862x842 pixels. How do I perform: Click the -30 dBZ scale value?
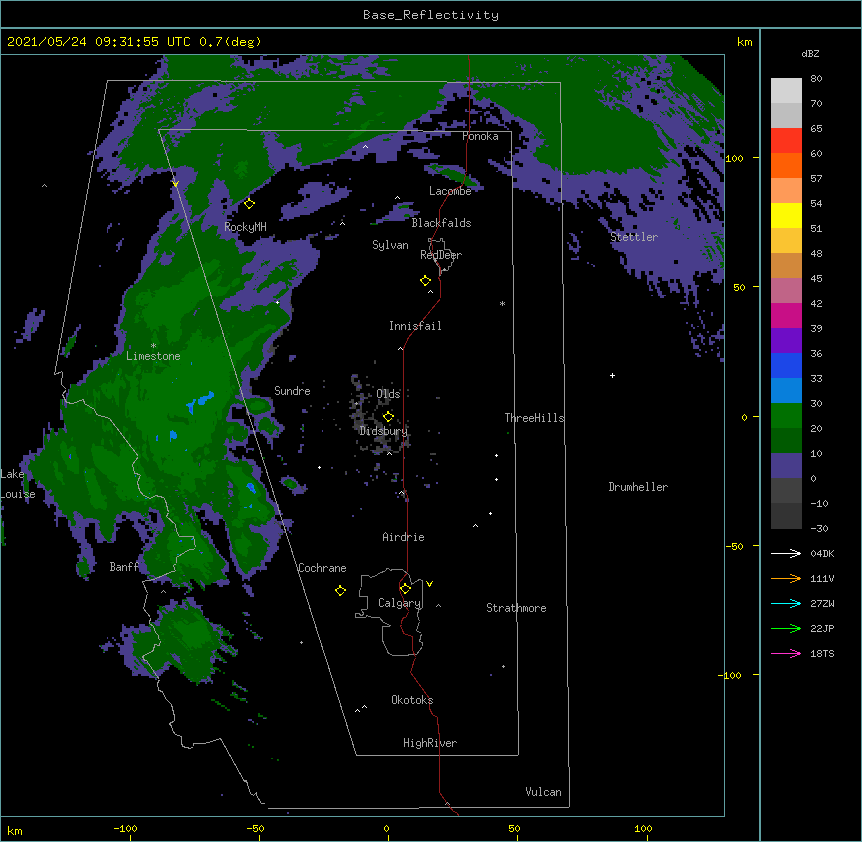819,529
